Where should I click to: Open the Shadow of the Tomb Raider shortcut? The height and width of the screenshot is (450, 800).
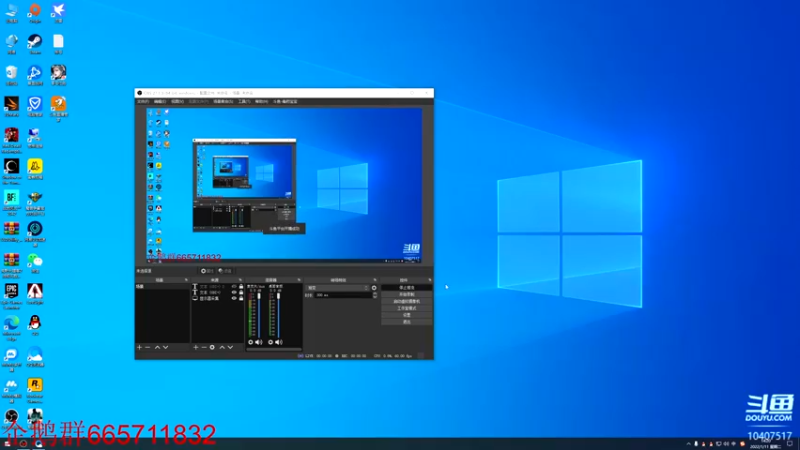(x=11, y=171)
